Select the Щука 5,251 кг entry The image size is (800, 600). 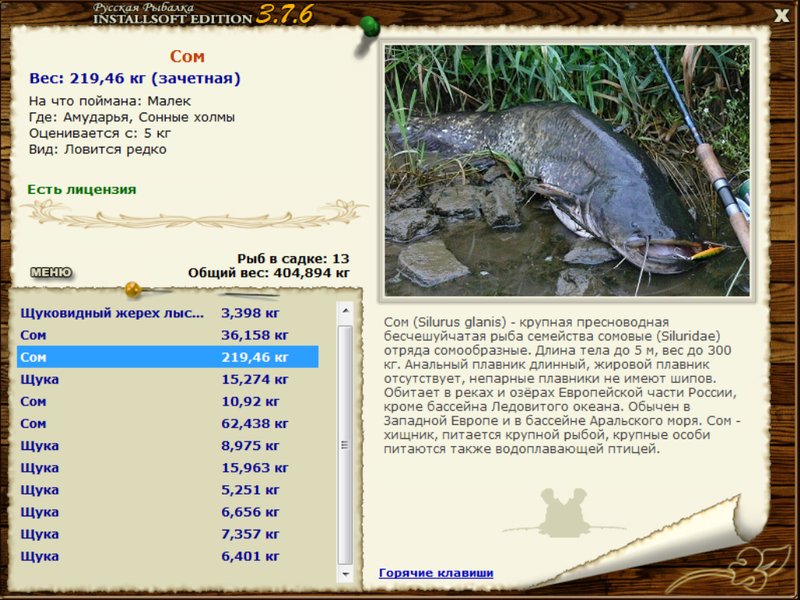167,489
